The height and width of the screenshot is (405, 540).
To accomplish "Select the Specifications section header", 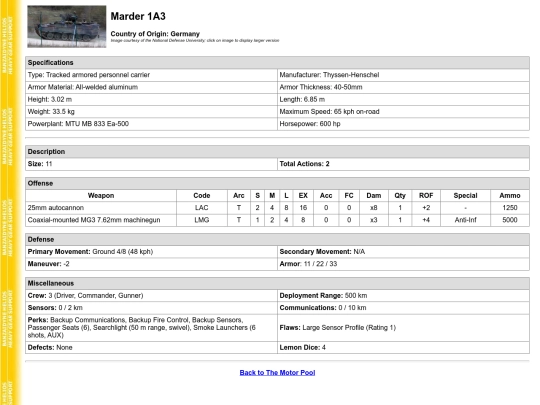I will tap(277, 63).
